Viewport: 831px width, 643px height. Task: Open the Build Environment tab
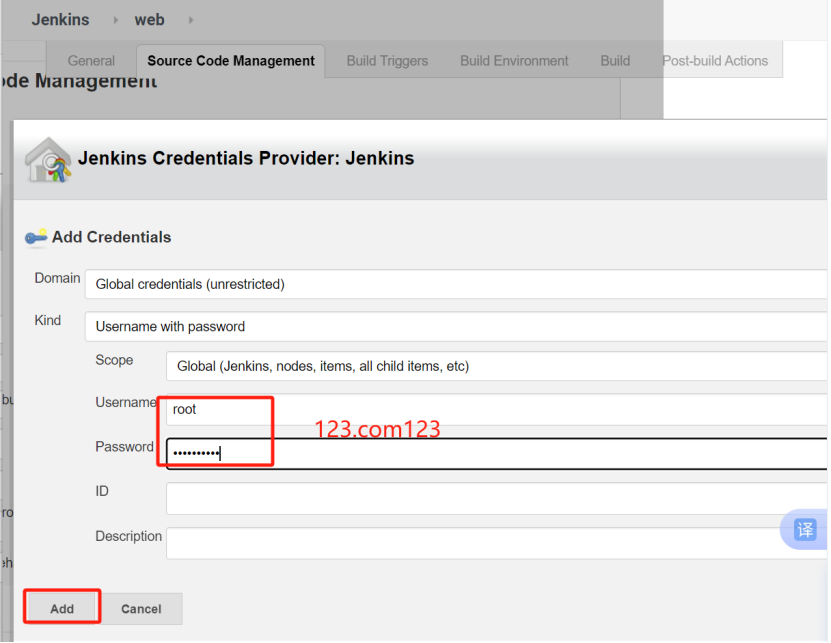click(x=514, y=61)
